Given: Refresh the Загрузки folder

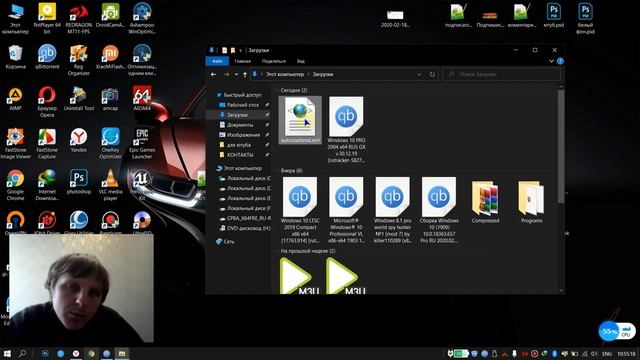Looking at the screenshot, I should pos(432,74).
